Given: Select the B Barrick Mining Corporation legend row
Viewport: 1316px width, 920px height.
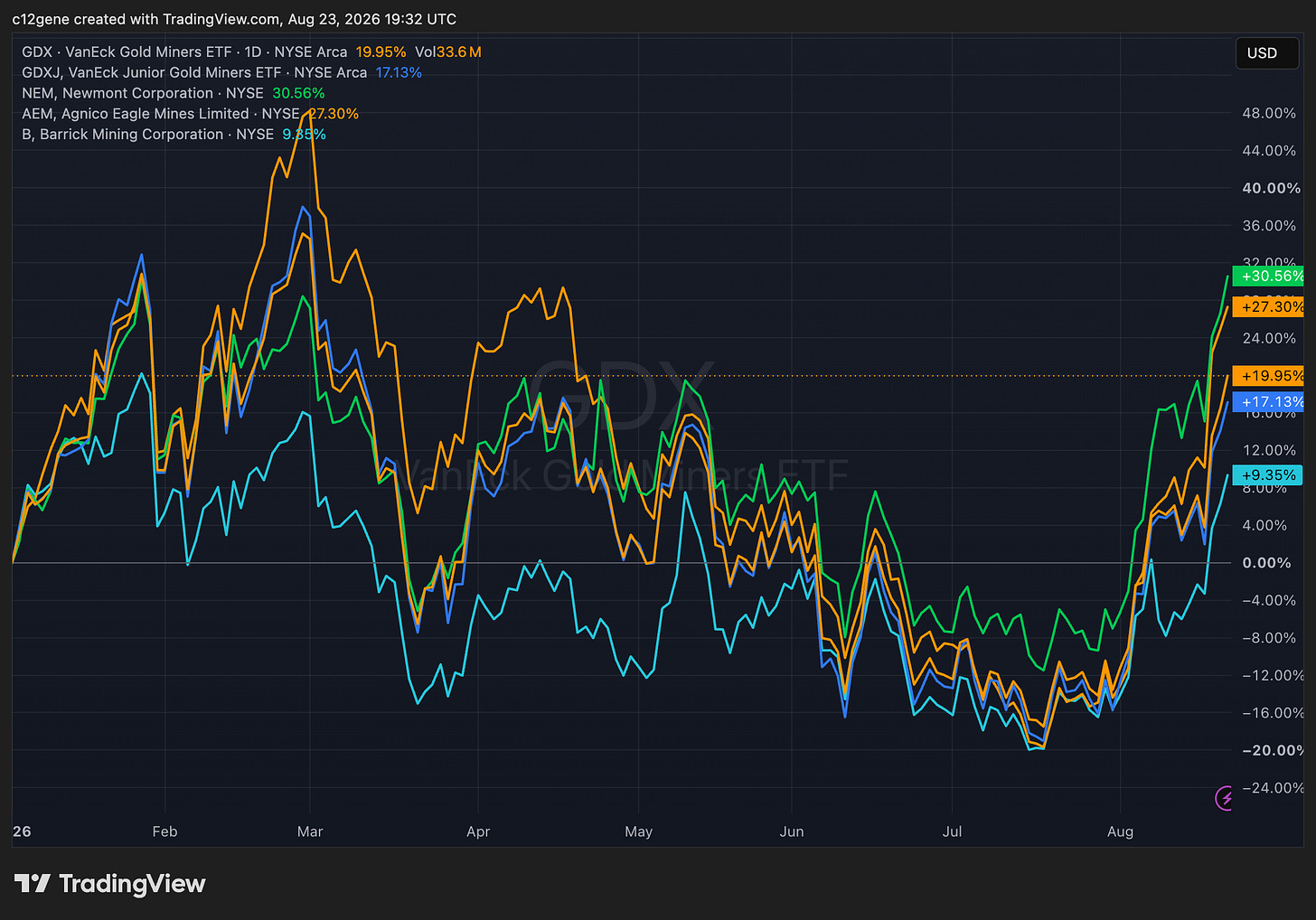Looking at the screenshot, I should click(x=174, y=134).
